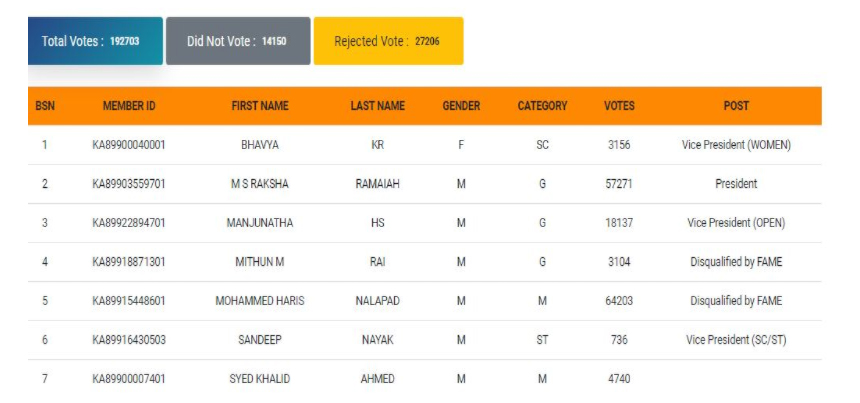Click the MEMBER ID column header
The image size is (860, 403).
point(129,106)
